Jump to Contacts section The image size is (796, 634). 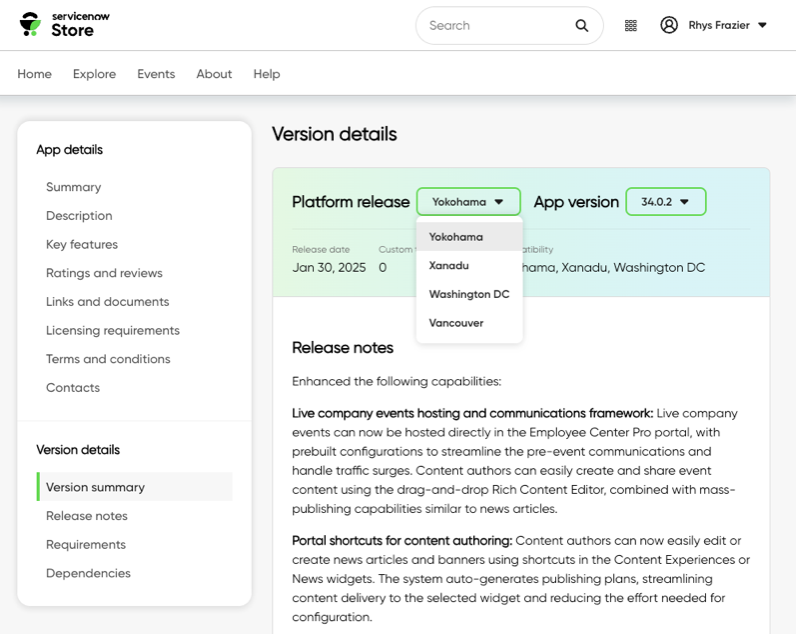[x=73, y=388]
